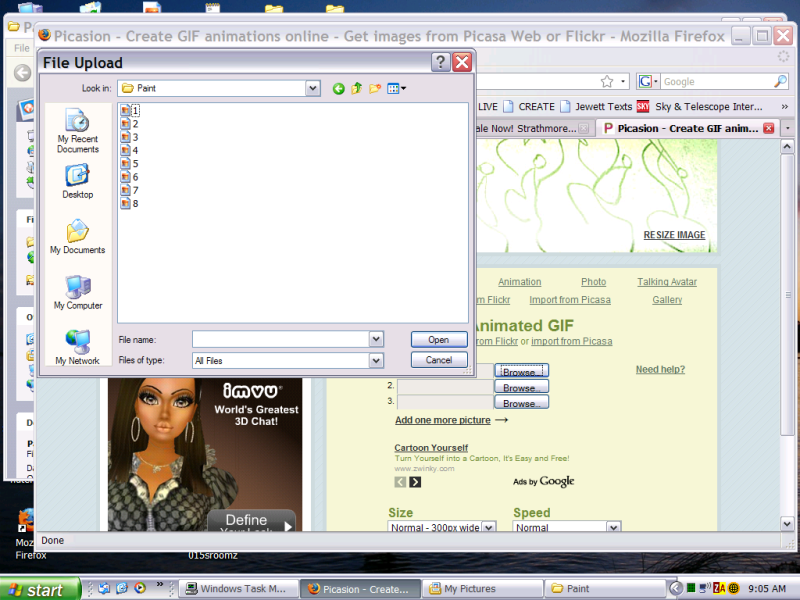
Task: Open the CREATE bookmark
Action: (x=530, y=107)
